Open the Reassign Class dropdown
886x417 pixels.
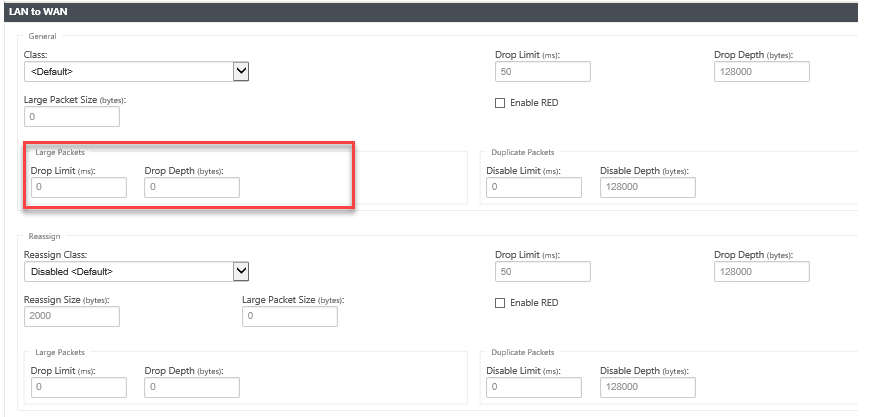(136, 271)
